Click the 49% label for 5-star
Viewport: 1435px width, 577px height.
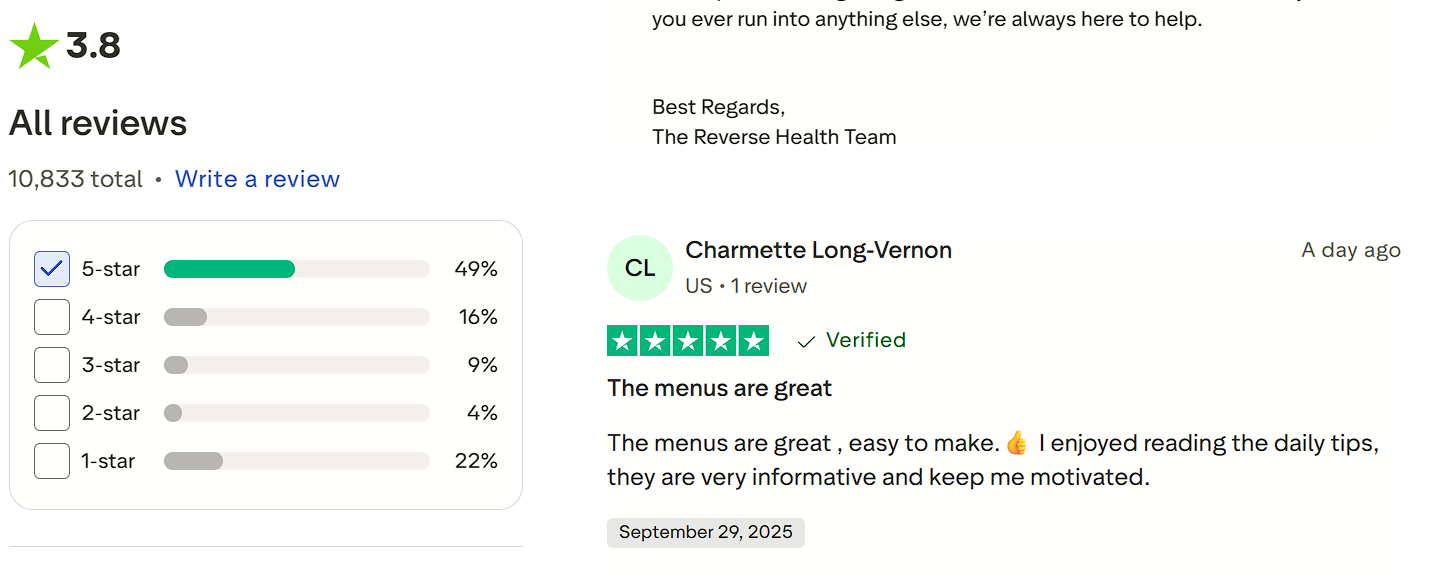click(475, 269)
